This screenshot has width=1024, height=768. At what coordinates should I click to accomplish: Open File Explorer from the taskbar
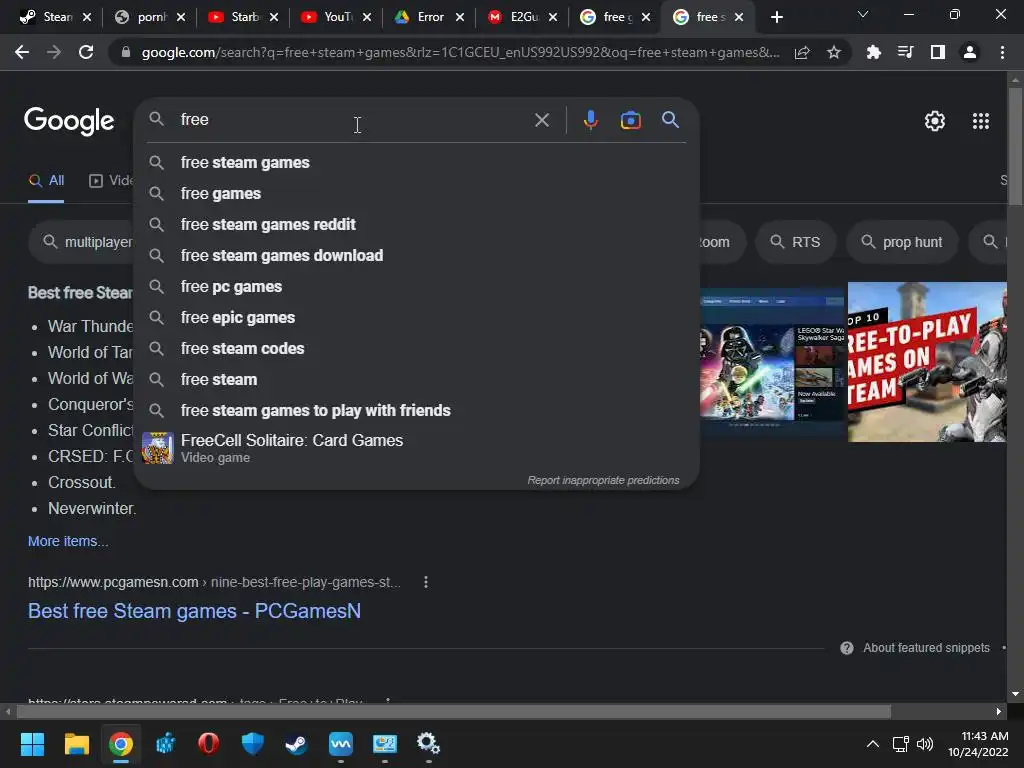[x=76, y=744]
